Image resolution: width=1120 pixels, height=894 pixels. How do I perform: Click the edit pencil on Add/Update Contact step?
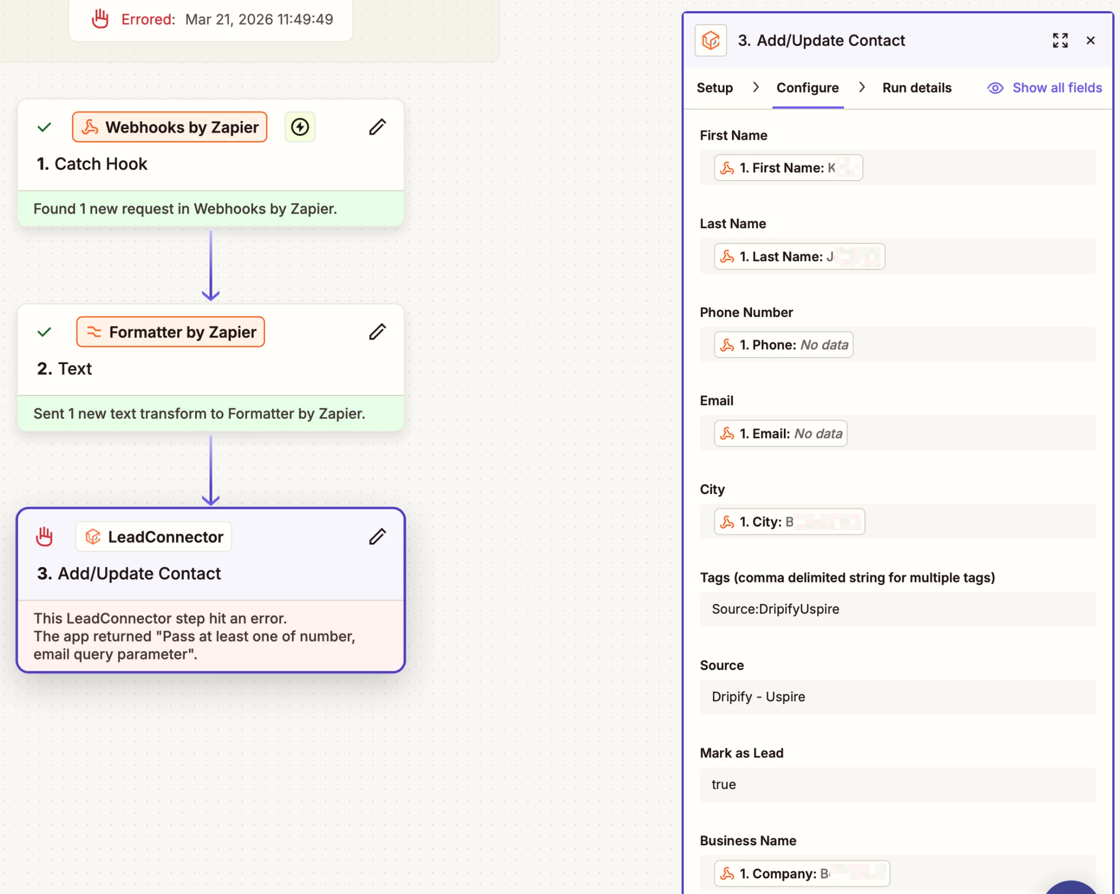(377, 537)
